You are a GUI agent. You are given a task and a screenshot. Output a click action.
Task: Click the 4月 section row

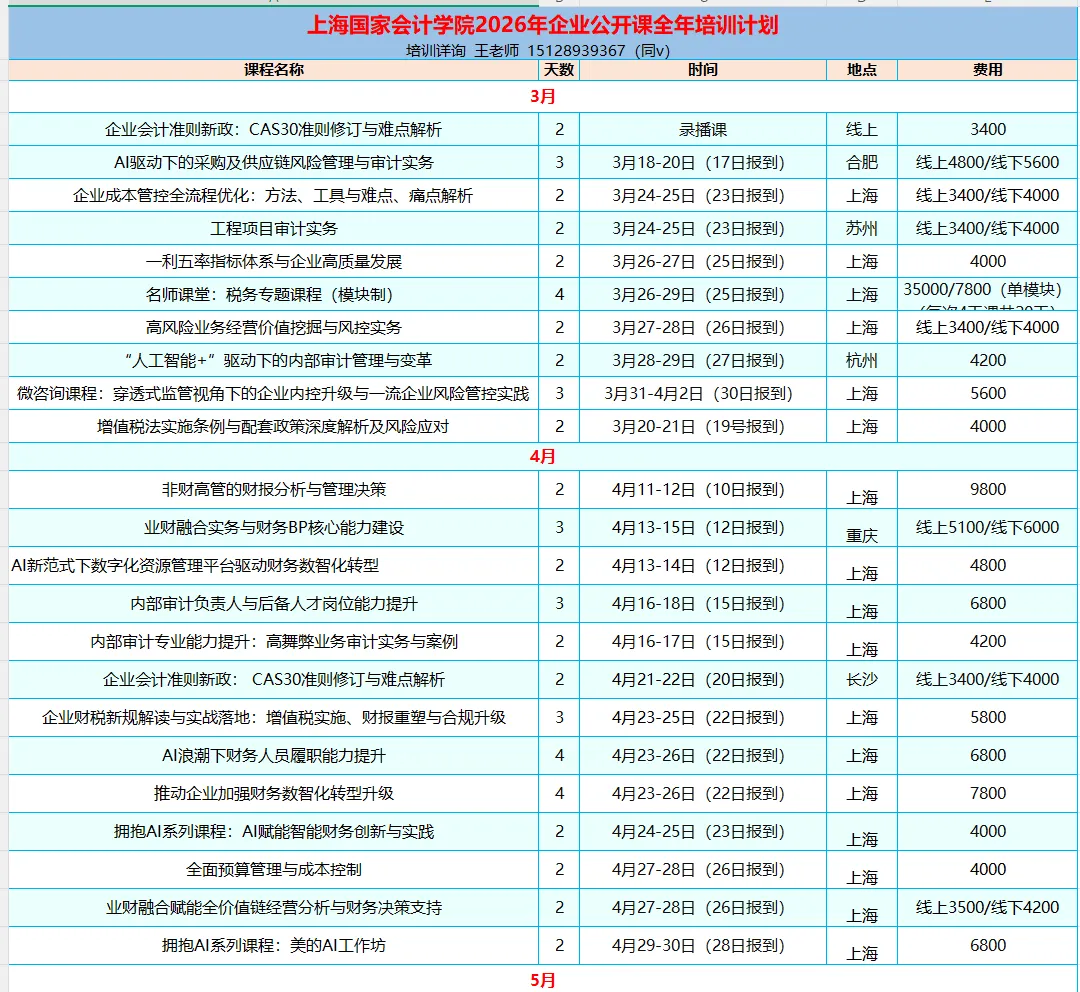[x=543, y=457]
